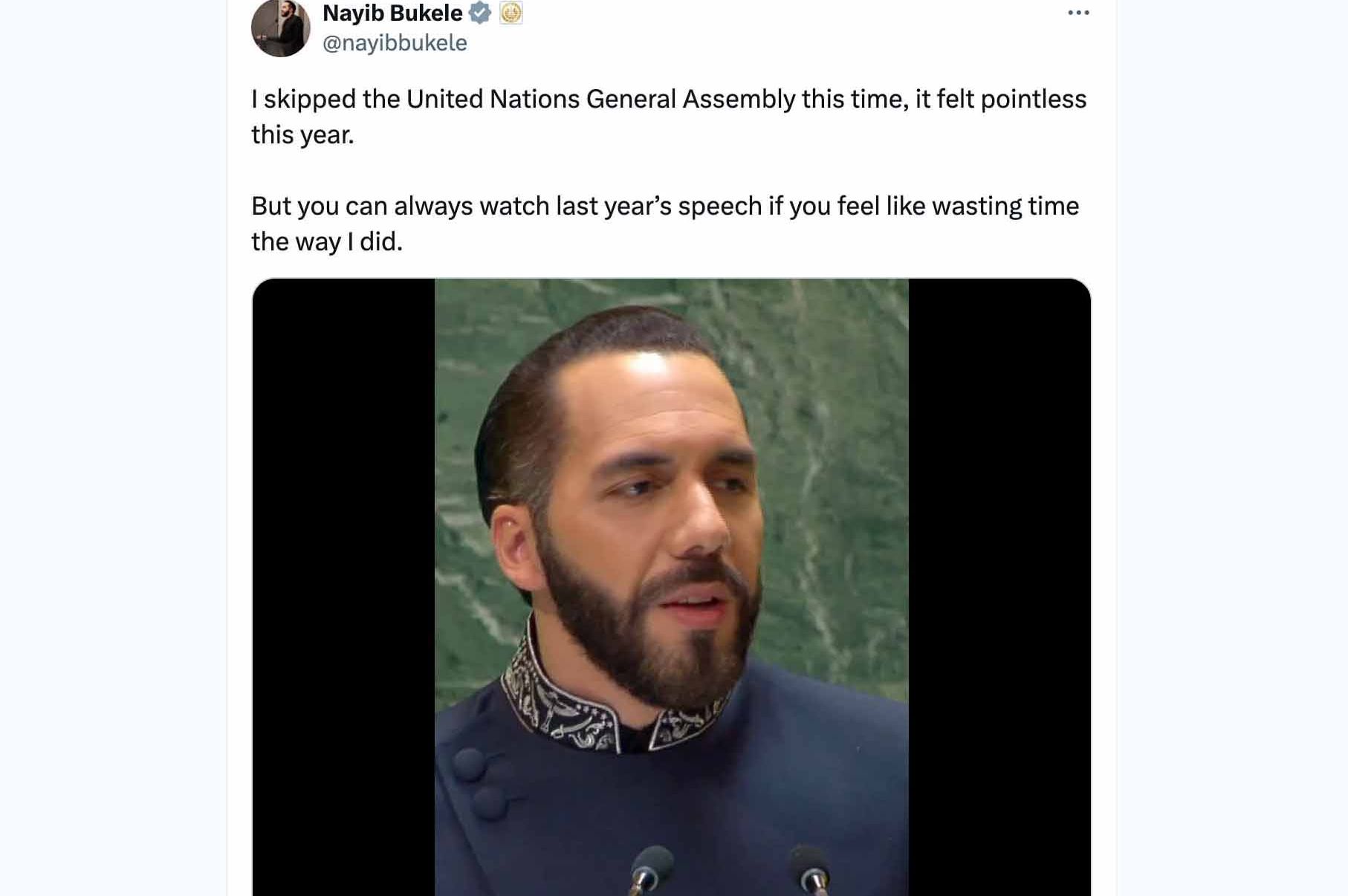Open the @nayibbukele handle link
Screen dimensions: 1348x896
tap(395, 43)
